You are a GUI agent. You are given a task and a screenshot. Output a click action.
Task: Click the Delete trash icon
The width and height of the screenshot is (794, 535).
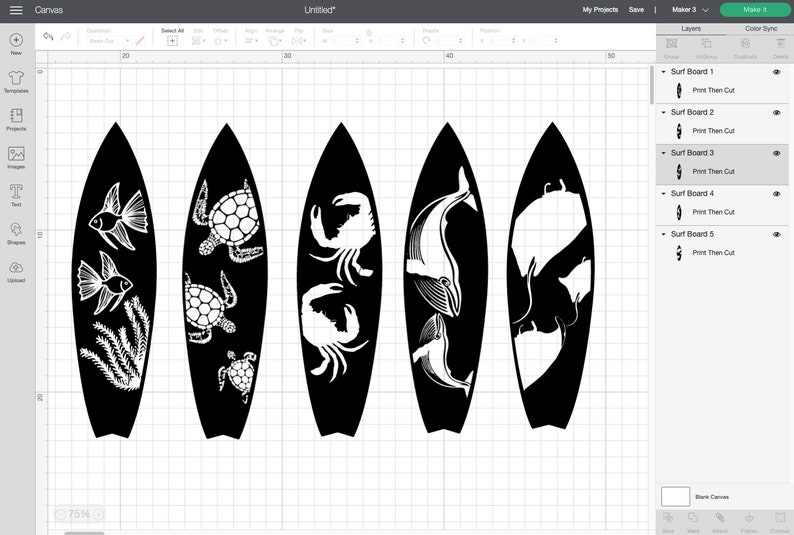pyautogui.click(x=780, y=44)
